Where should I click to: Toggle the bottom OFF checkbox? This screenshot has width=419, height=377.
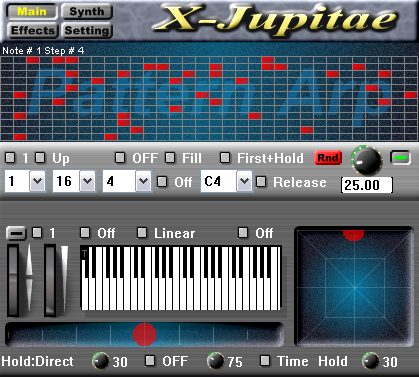[x=150, y=360]
